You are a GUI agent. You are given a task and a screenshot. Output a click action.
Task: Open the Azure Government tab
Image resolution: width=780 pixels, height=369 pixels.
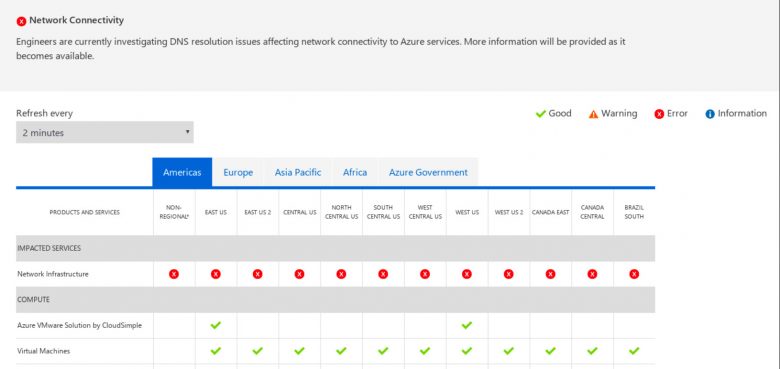point(428,173)
